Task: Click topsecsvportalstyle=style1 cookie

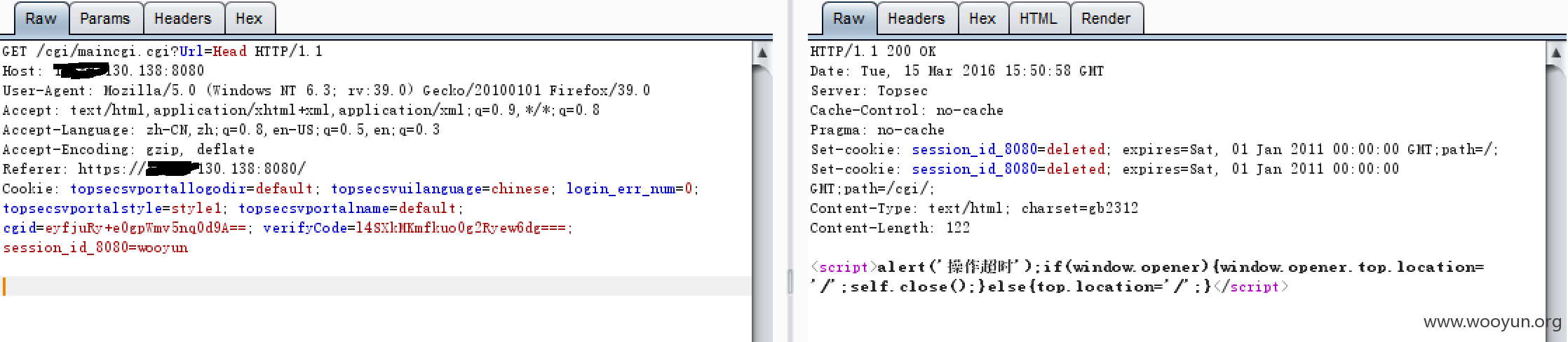Action: [114, 208]
